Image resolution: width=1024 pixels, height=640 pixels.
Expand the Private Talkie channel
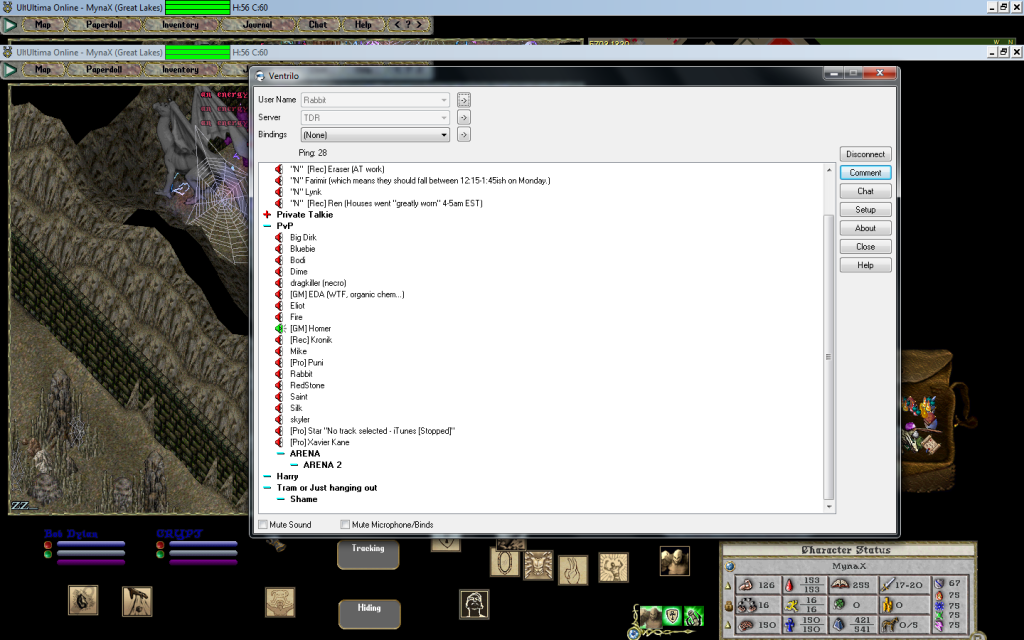click(x=267, y=215)
